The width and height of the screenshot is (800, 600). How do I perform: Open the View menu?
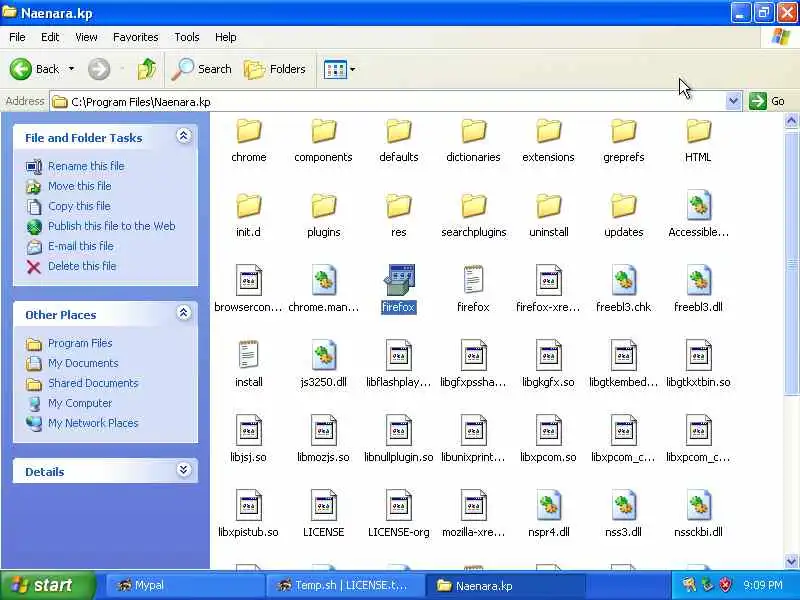[x=86, y=37]
